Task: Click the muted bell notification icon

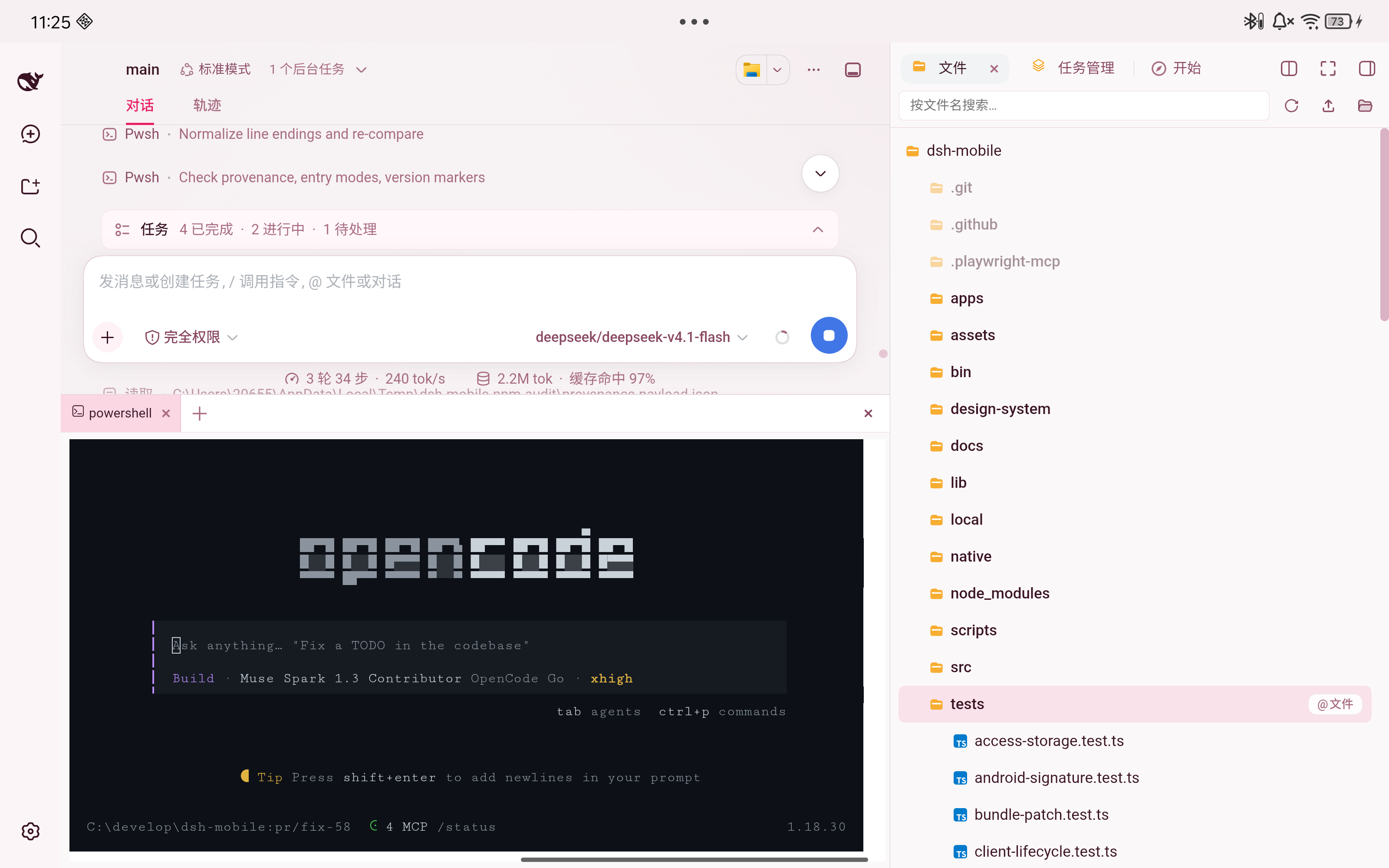Action: tap(1282, 22)
